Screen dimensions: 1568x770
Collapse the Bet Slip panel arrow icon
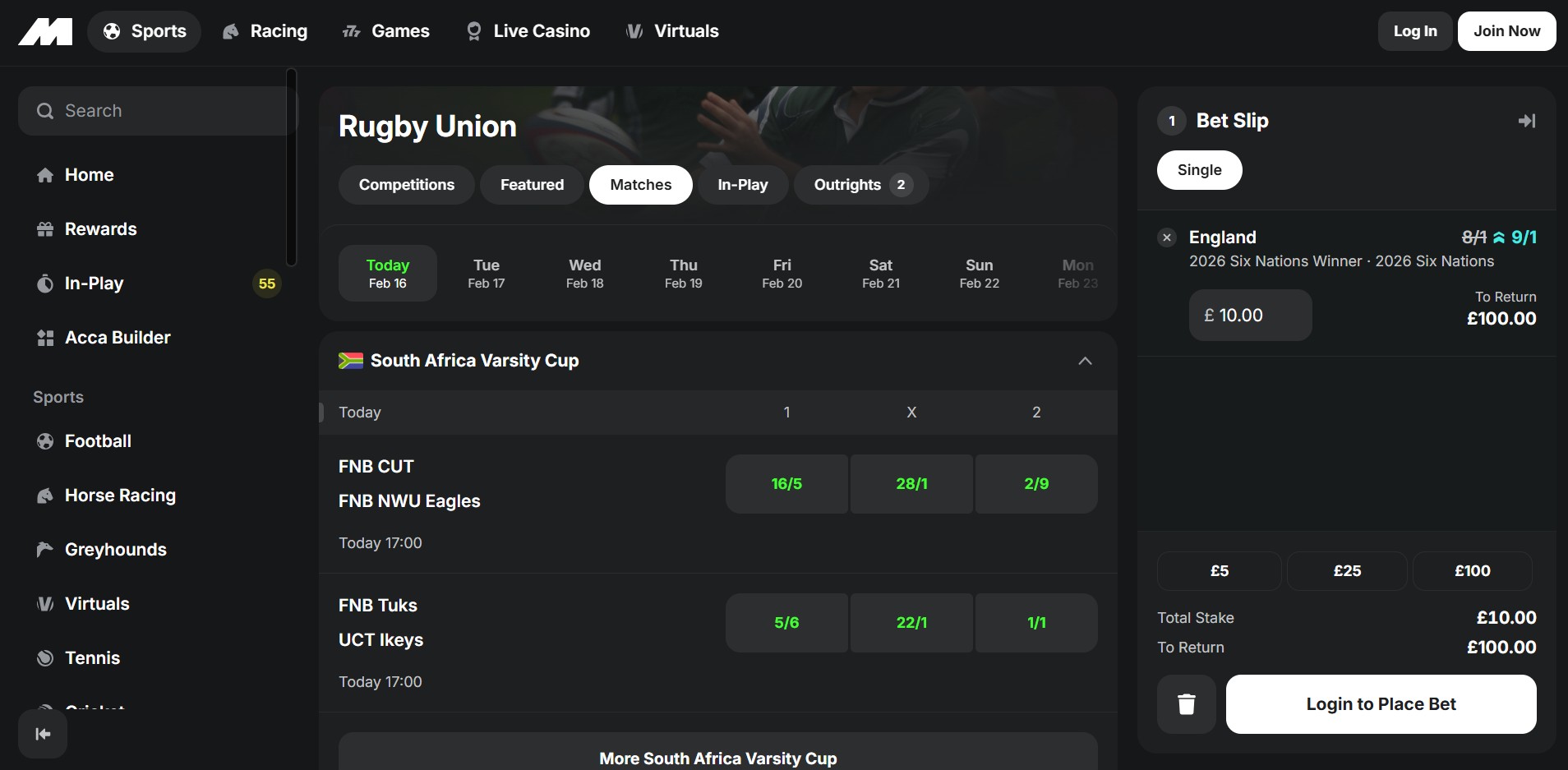(x=1526, y=121)
